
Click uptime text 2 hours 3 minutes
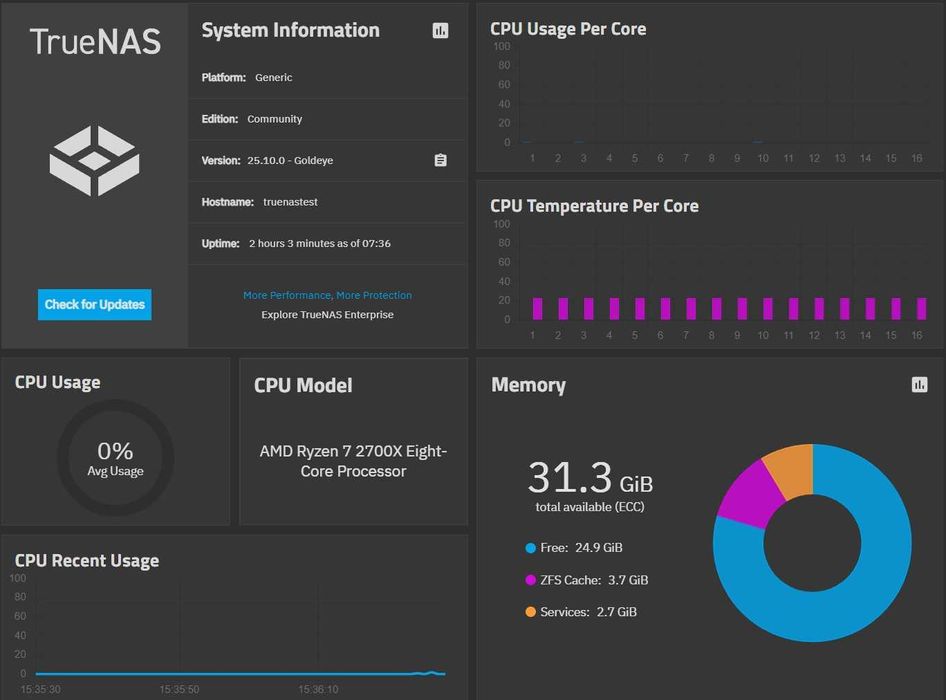click(x=320, y=244)
